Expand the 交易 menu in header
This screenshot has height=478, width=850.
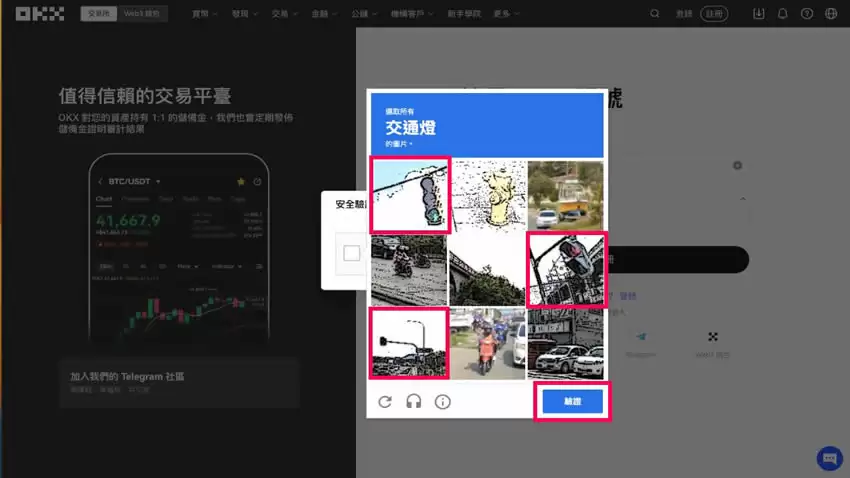pyautogui.click(x=285, y=14)
